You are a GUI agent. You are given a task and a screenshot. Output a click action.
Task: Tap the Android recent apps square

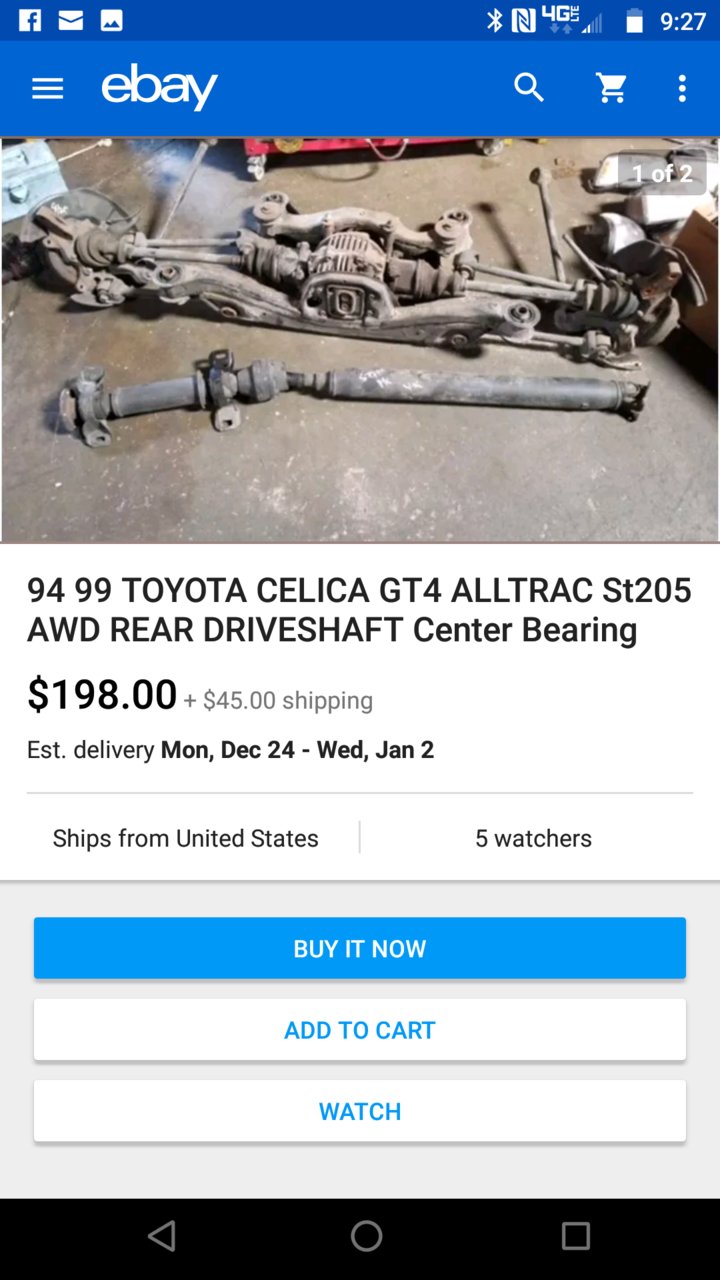click(x=575, y=1236)
